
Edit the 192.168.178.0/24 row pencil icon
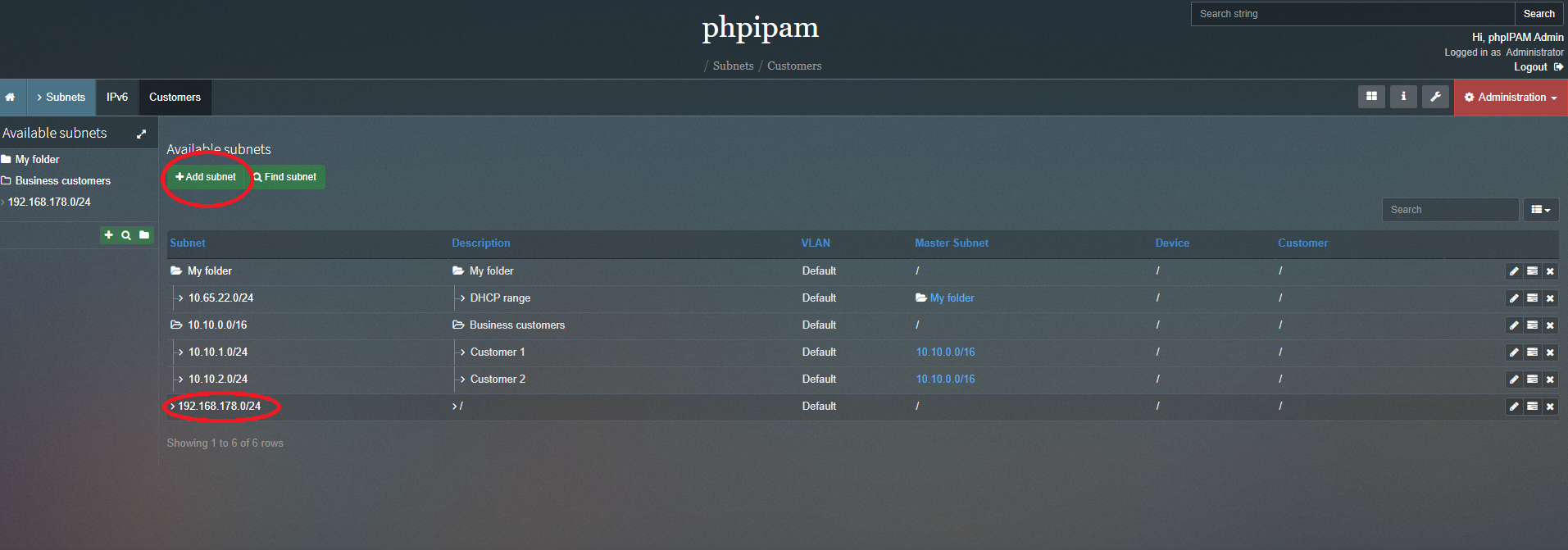pyautogui.click(x=1514, y=407)
